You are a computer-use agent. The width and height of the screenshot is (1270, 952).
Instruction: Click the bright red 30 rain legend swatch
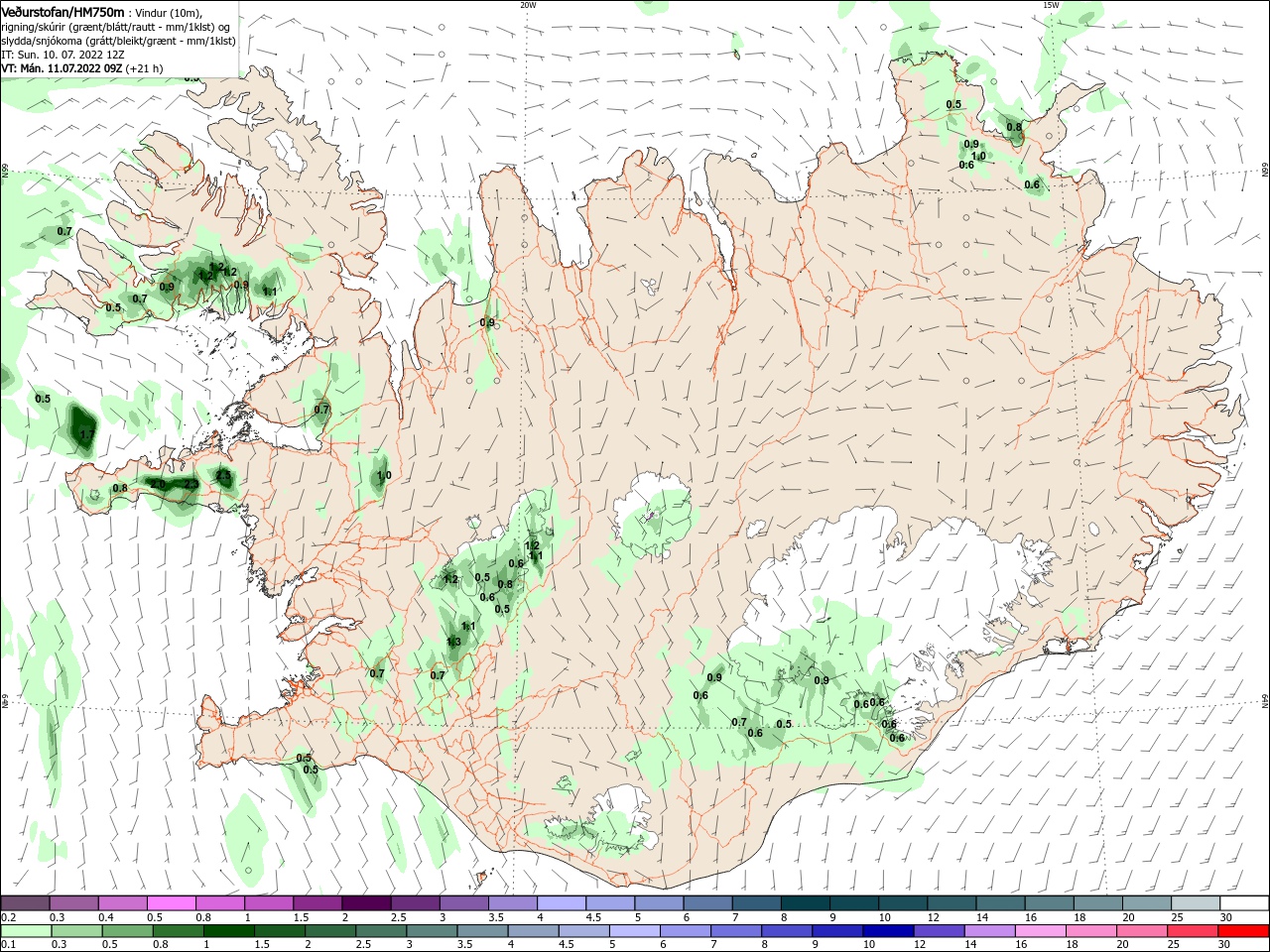1243,931
